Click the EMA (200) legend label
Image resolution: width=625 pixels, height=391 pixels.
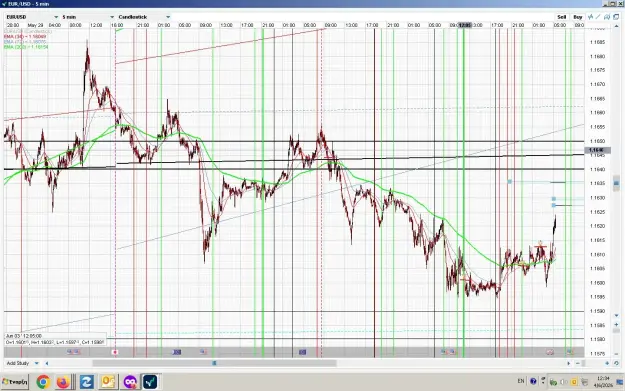click(26, 47)
